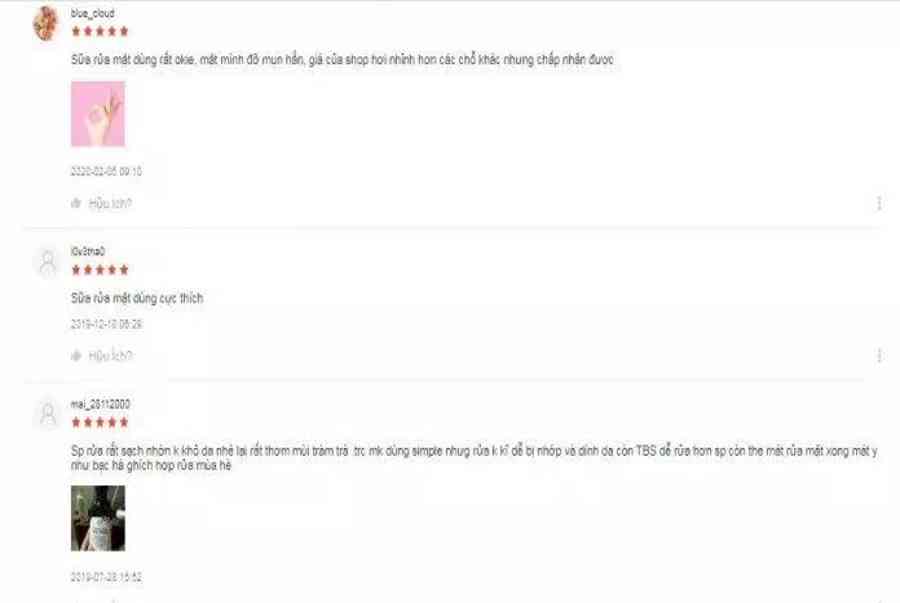This screenshot has height=603, width=900.
Task: Click the five-star rating under blue_cloud
Action: click(100, 32)
